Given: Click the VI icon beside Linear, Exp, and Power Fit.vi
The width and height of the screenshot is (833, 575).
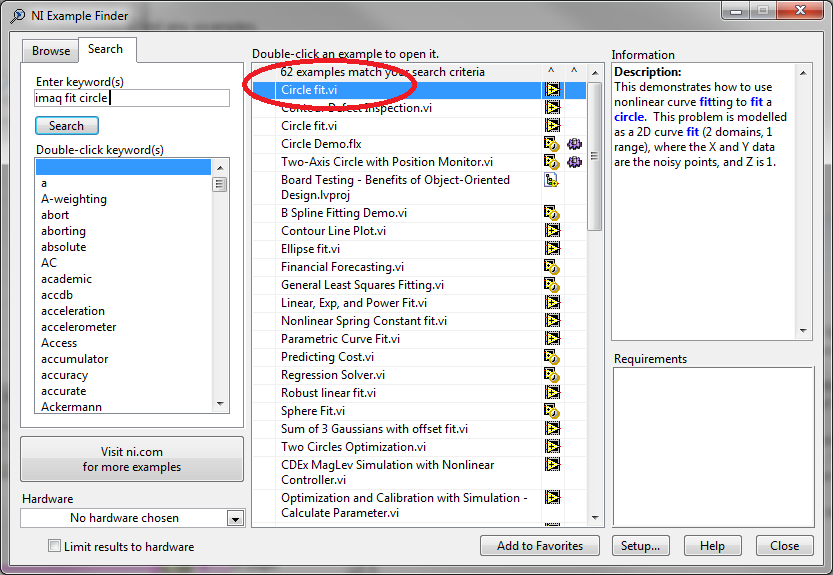Looking at the screenshot, I should pyautogui.click(x=552, y=303).
